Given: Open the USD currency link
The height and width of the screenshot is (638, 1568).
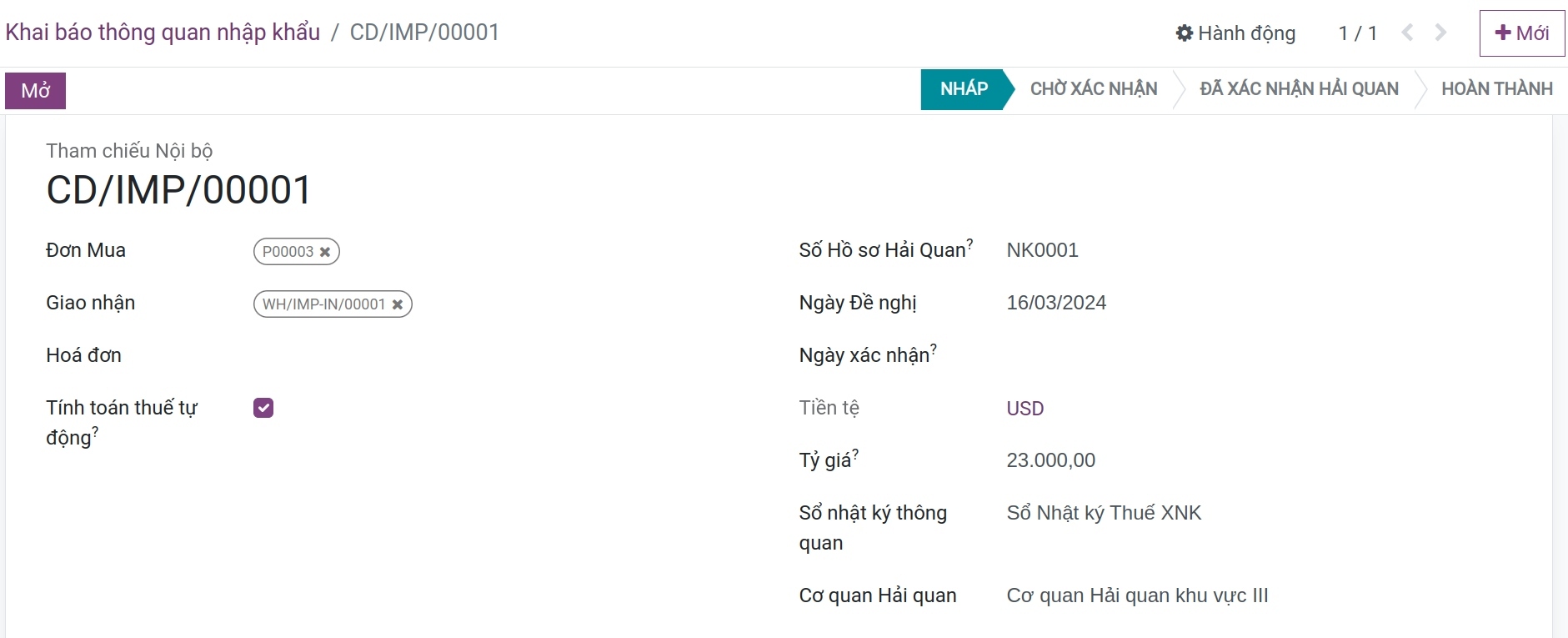Looking at the screenshot, I should pyautogui.click(x=1025, y=409).
